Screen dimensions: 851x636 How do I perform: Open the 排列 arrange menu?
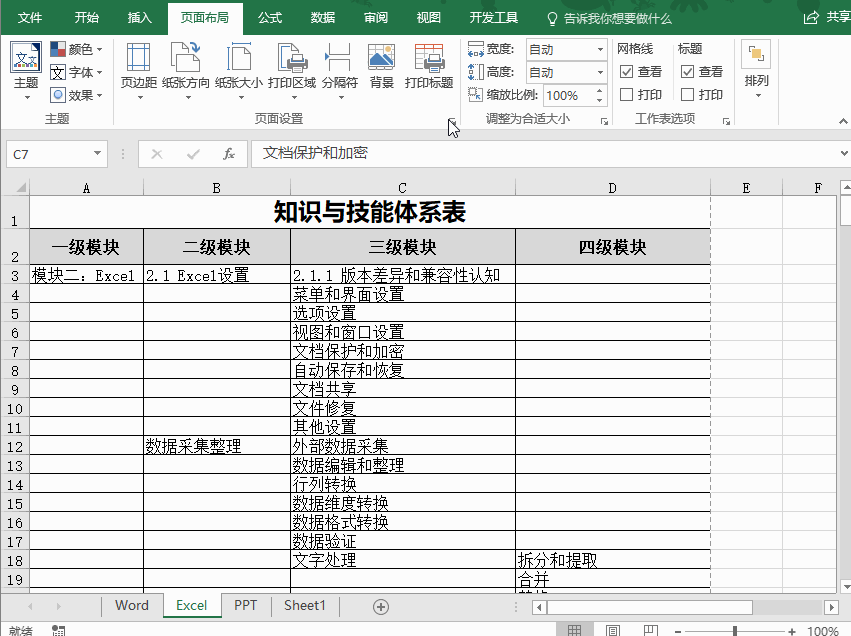756,69
